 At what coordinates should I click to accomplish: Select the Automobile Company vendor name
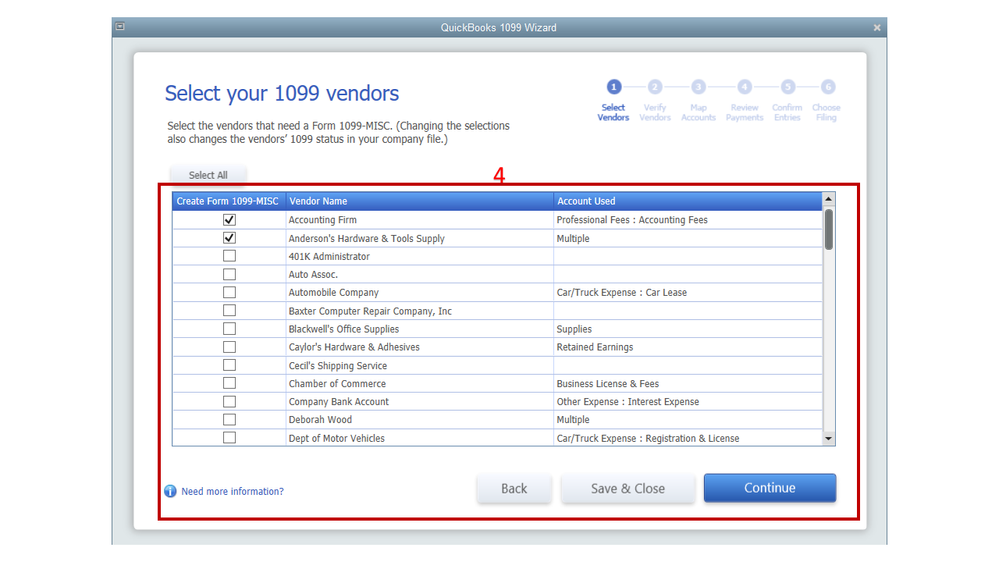click(x=333, y=292)
